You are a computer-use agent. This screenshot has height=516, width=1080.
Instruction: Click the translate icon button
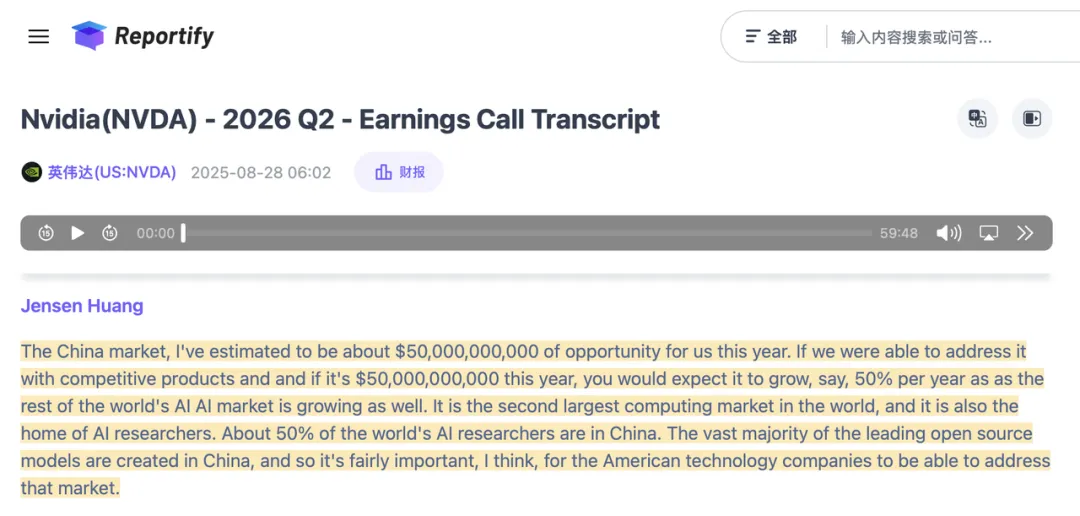click(977, 119)
